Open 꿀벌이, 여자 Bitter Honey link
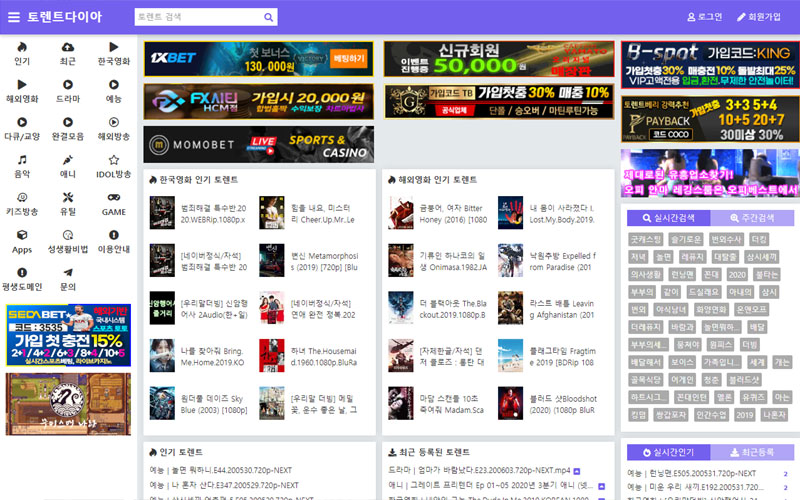The height and width of the screenshot is (500, 800). [x=453, y=214]
